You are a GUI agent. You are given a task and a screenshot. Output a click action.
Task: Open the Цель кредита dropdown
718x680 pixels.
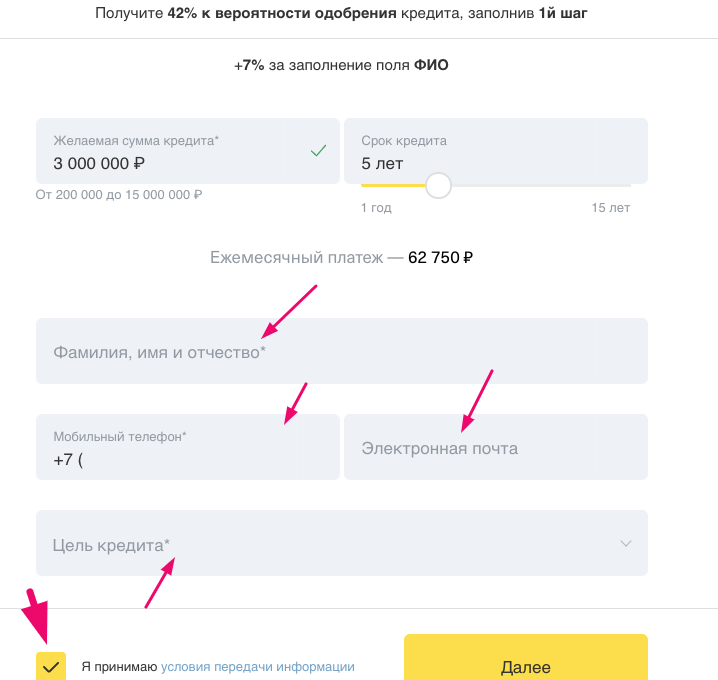(342, 543)
